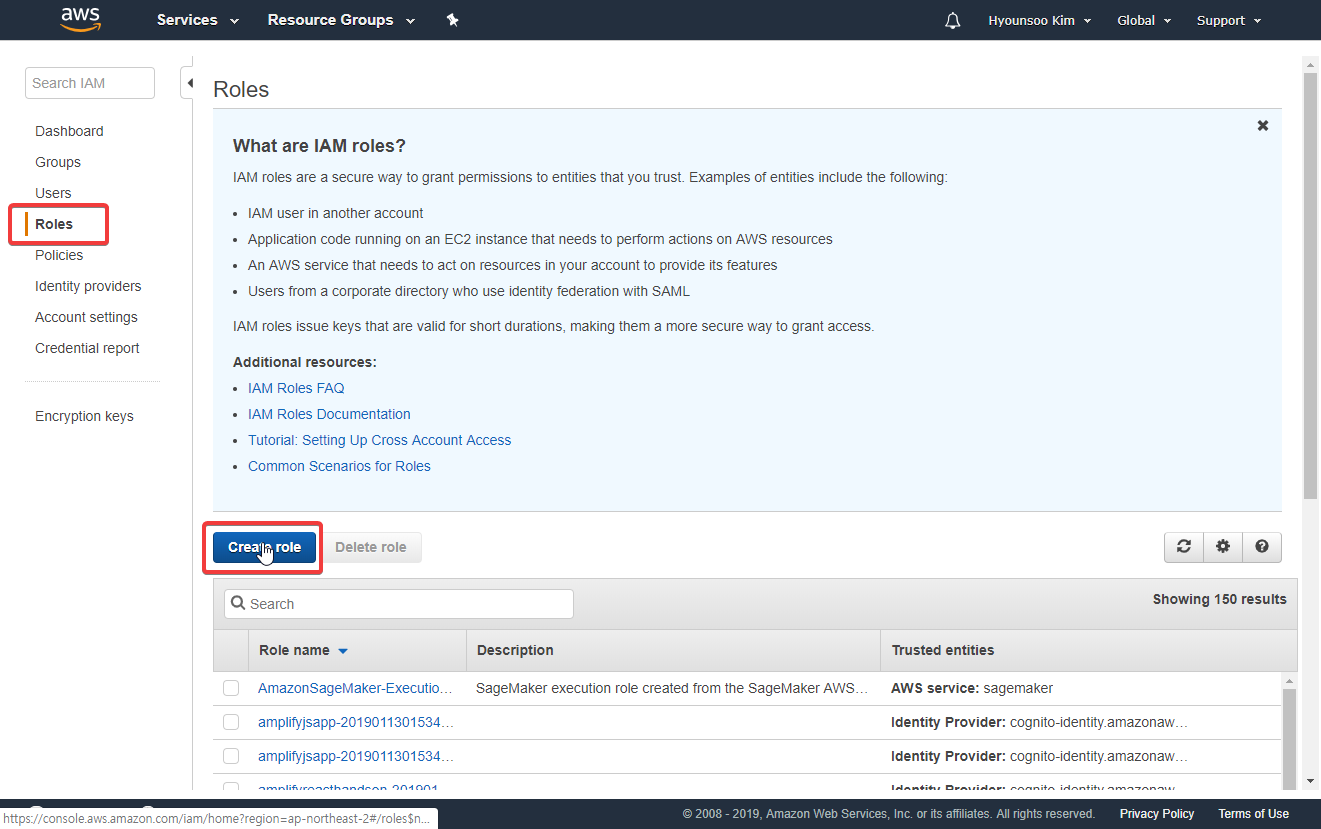Click the AWS logo home icon
This screenshot has height=829, width=1321.
pos(80,19)
